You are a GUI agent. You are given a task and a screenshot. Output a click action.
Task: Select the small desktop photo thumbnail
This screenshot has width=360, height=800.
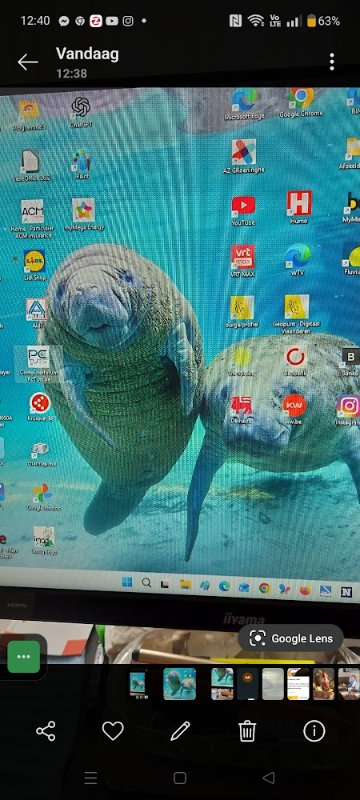138,684
